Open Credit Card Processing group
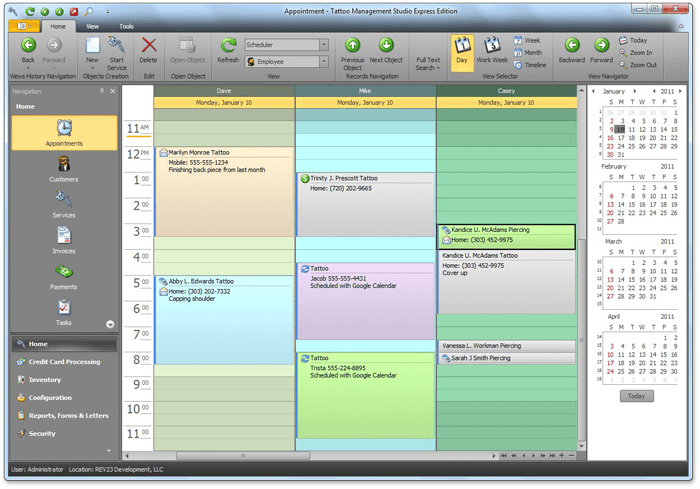700x489 pixels. pos(64,362)
